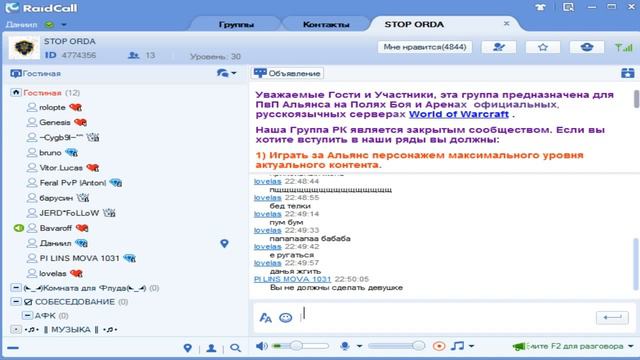This screenshot has height=360, width=640.
Task: Open the font formatting icon
Action: pos(265,318)
